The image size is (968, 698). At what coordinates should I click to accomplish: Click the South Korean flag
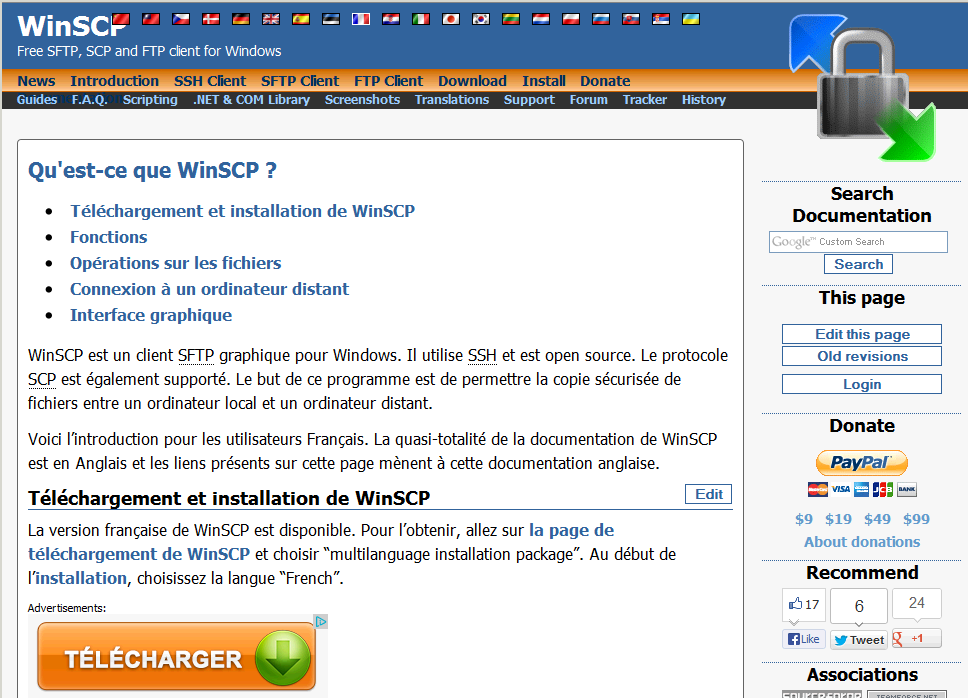[481, 19]
